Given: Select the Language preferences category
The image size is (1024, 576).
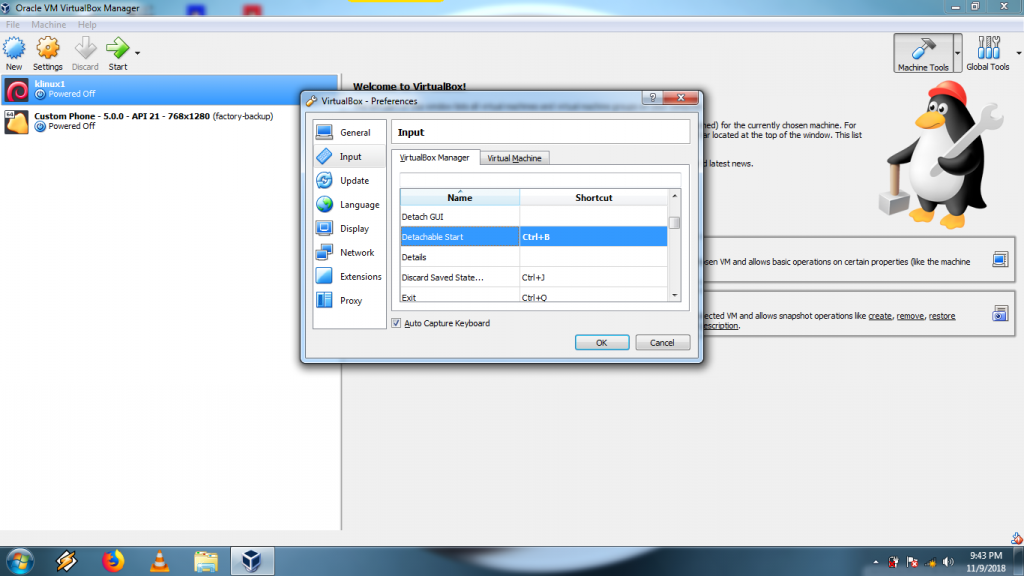Looking at the screenshot, I should click(349, 204).
